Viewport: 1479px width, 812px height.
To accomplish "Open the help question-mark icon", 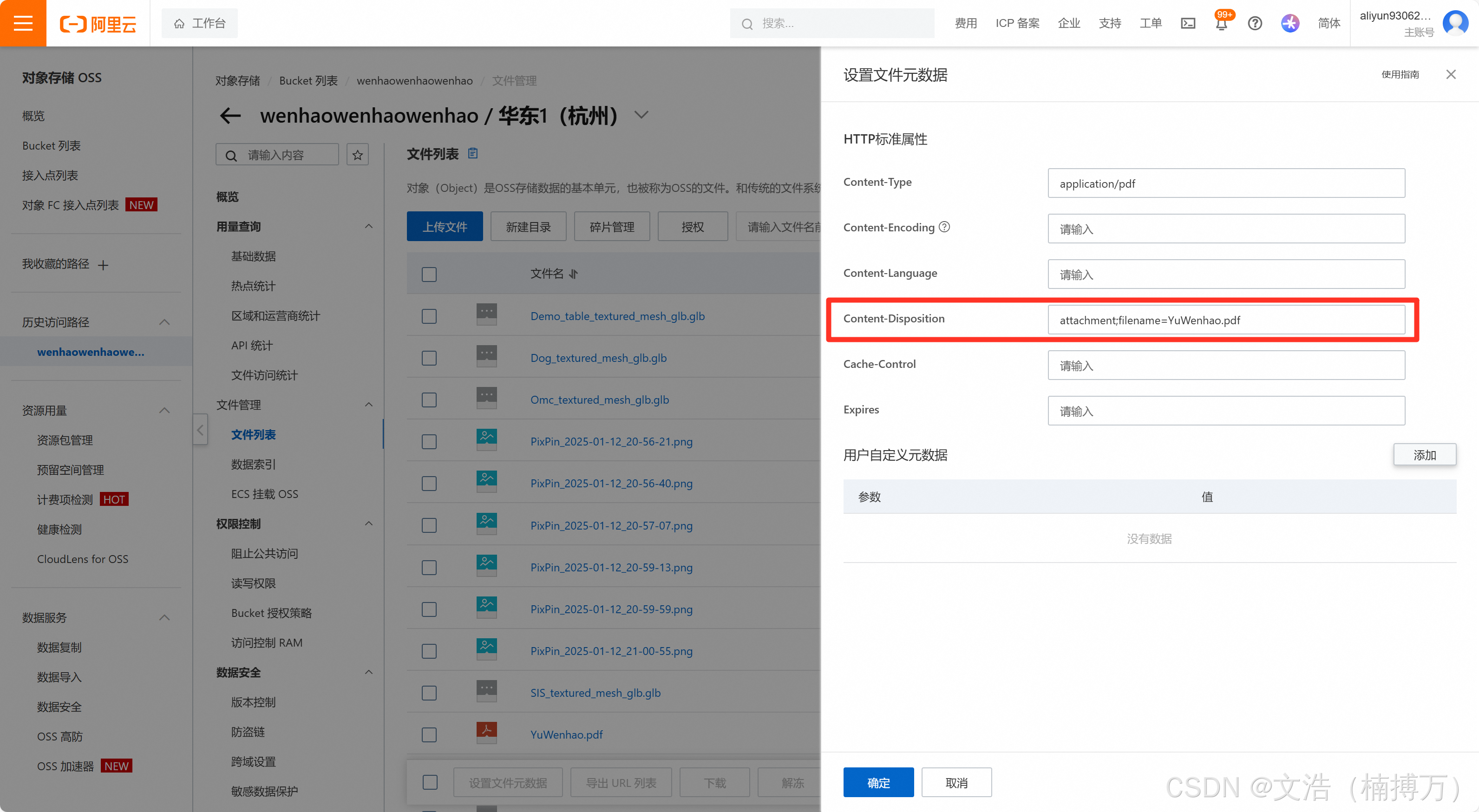I will tap(1255, 24).
